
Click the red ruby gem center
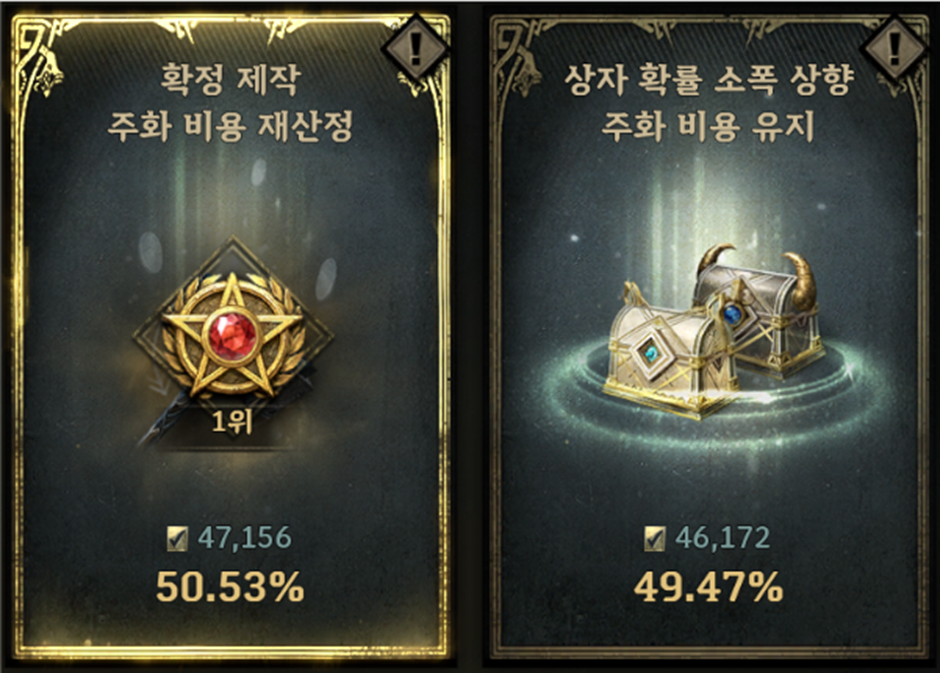(x=233, y=336)
